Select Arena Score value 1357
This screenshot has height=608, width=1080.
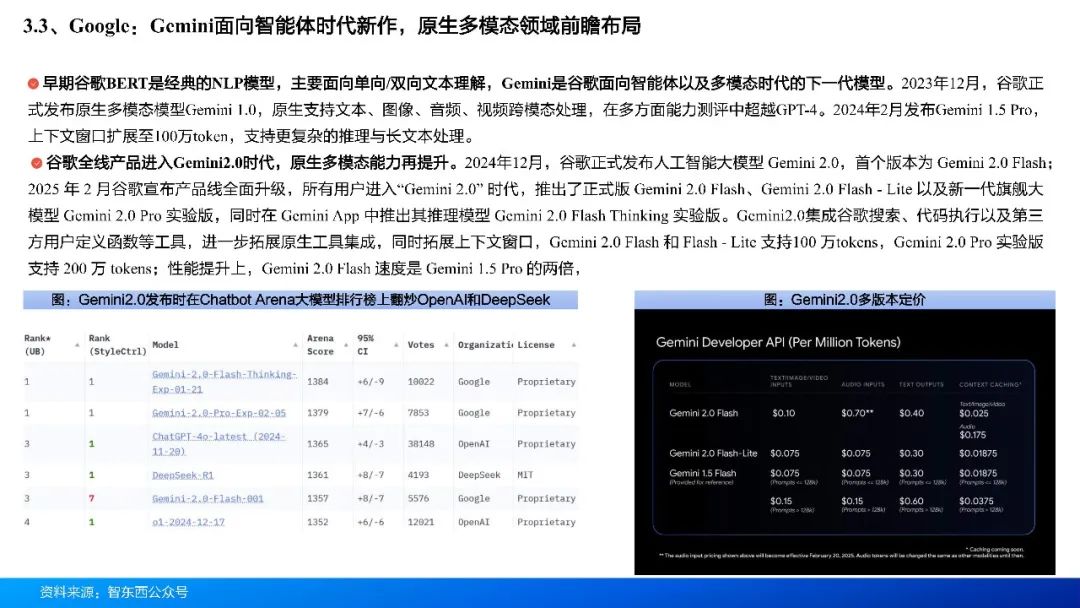pyautogui.click(x=318, y=499)
